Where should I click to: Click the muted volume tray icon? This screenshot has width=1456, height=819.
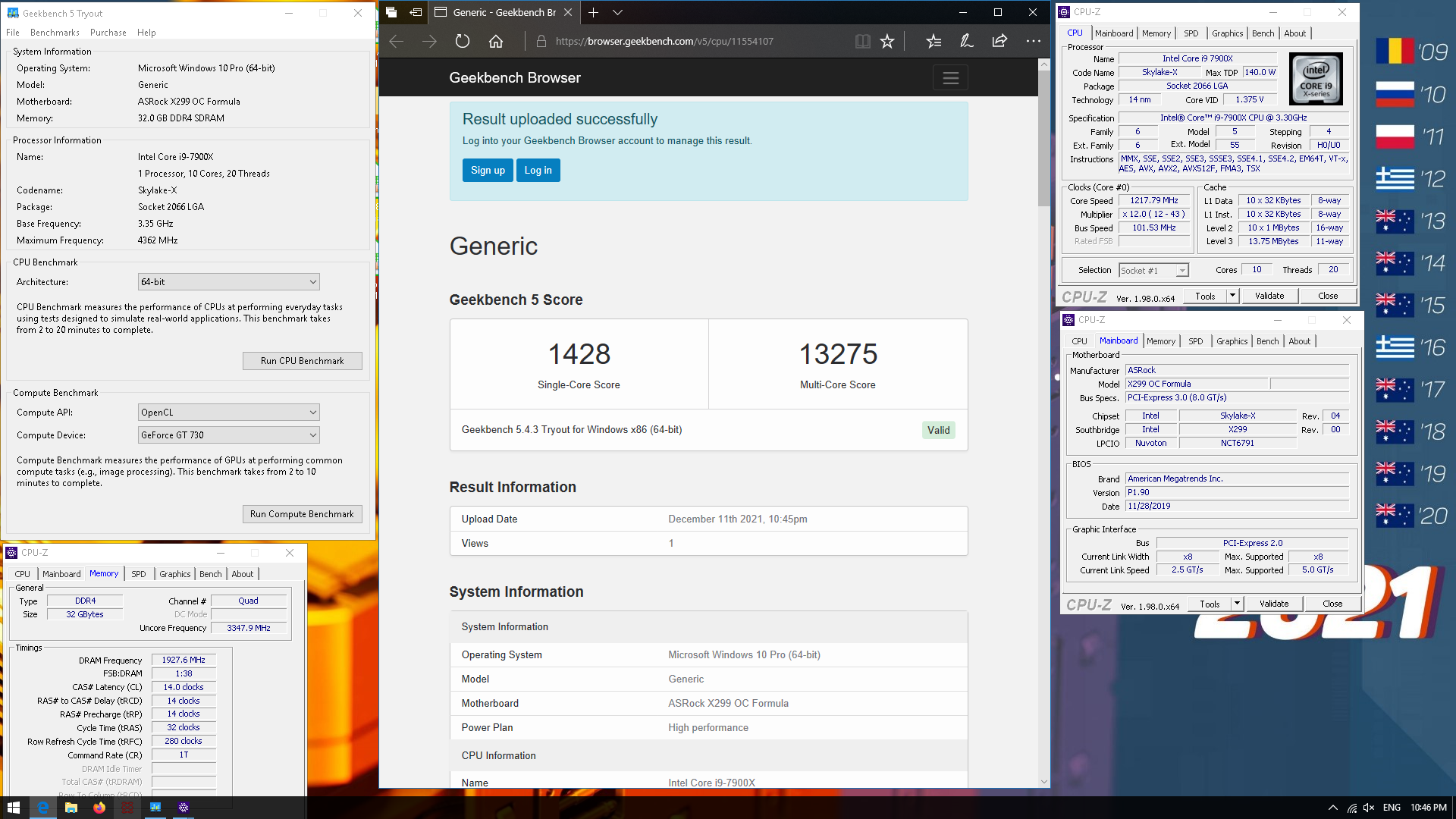click(1369, 808)
